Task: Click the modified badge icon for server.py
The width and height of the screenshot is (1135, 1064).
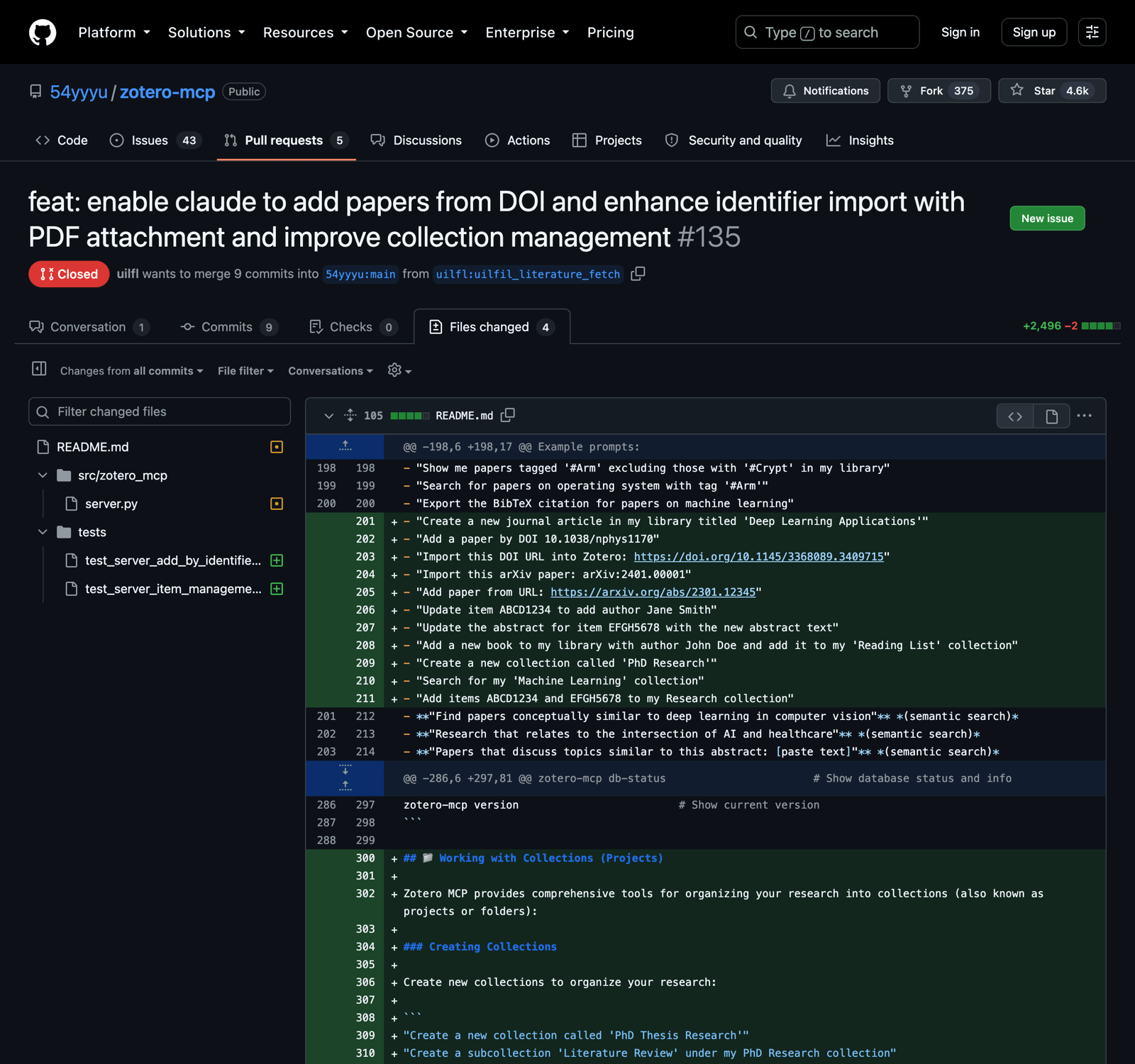Action: tap(277, 504)
